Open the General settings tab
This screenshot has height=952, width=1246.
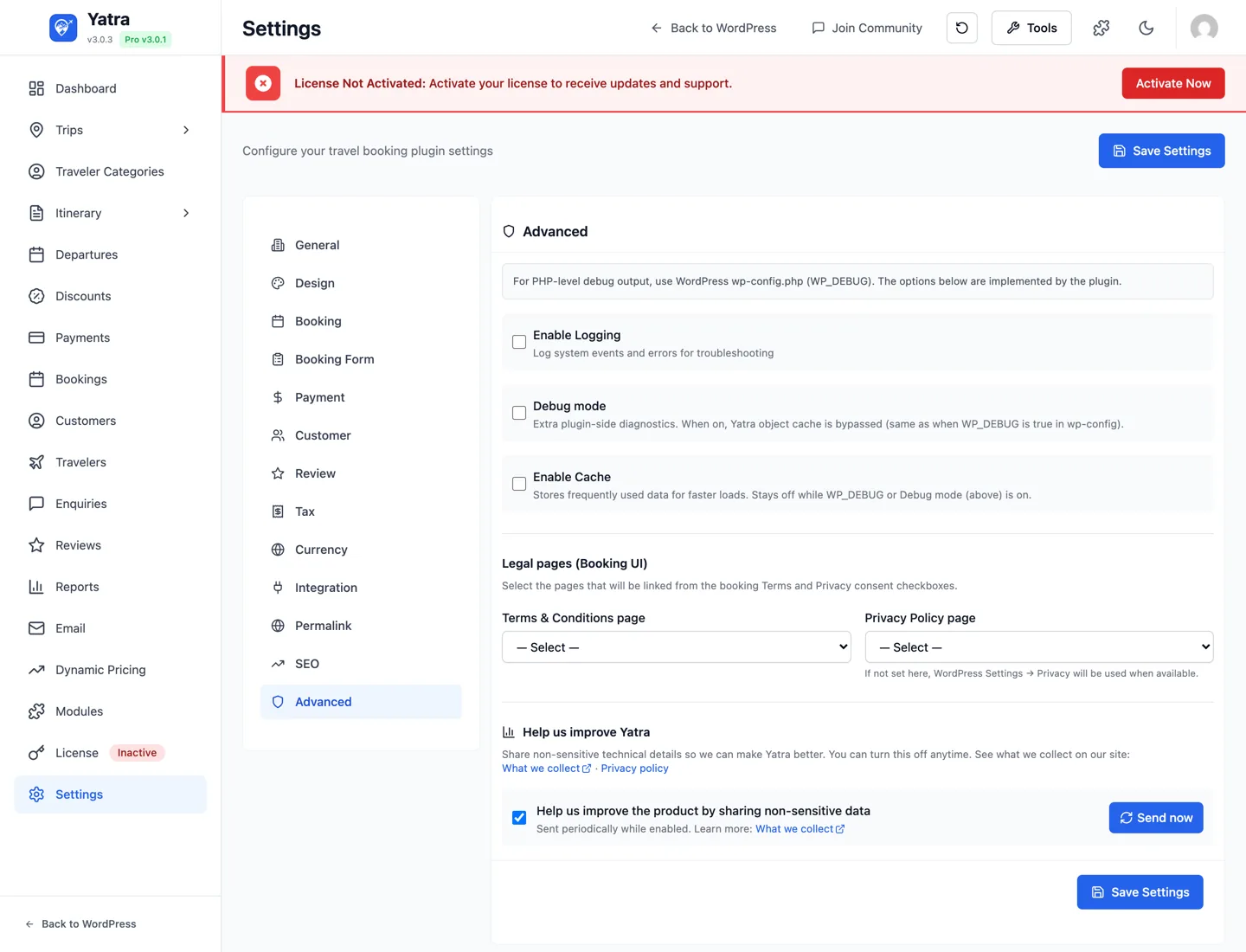pos(361,245)
